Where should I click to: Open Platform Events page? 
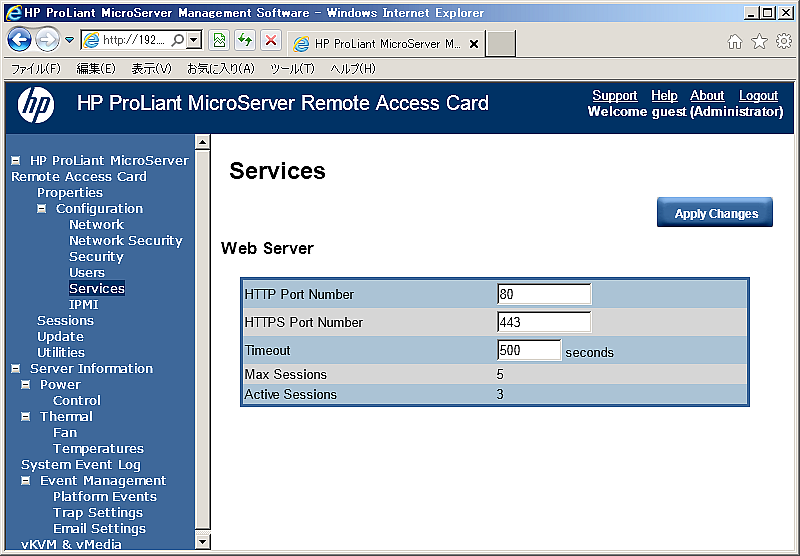click(x=105, y=497)
